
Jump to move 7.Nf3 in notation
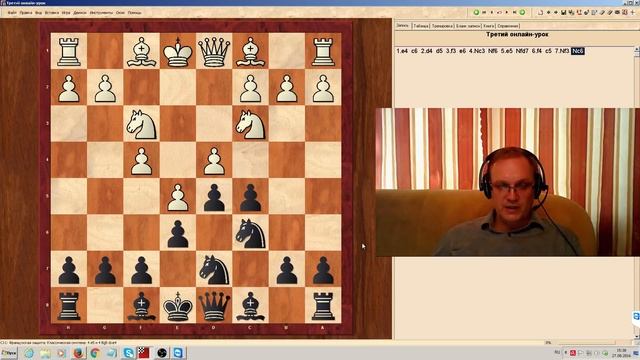562,51
